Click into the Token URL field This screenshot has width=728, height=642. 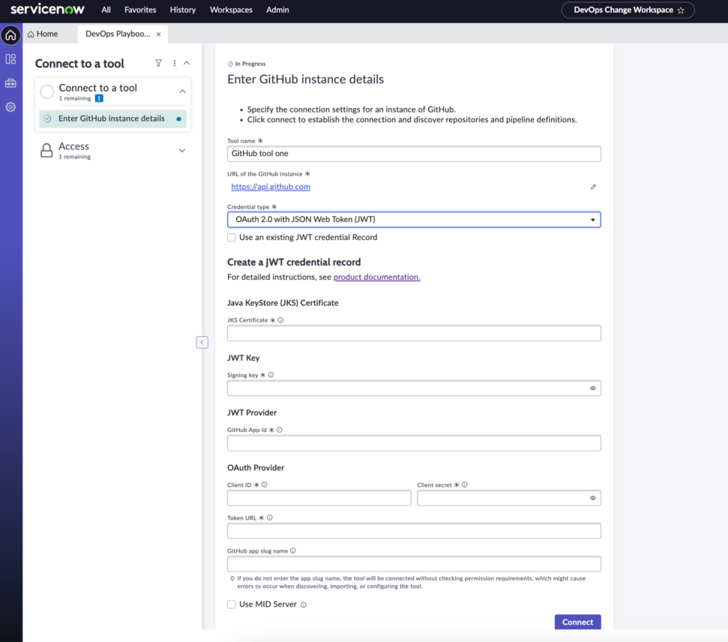tap(414, 531)
